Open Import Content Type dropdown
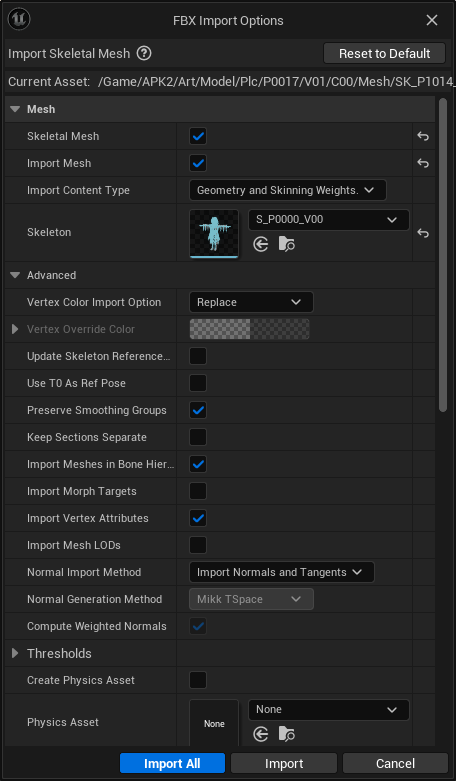Screen dimensions: 456x781 (288, 190)
